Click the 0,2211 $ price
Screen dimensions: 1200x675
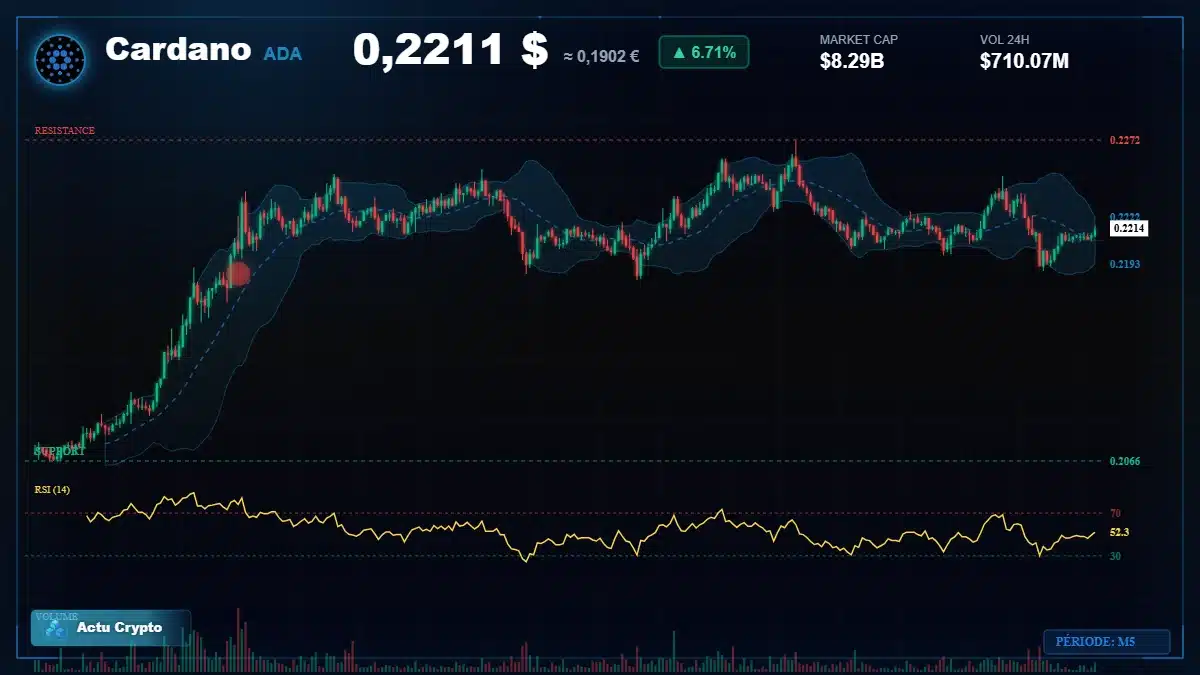coord(450,50)
